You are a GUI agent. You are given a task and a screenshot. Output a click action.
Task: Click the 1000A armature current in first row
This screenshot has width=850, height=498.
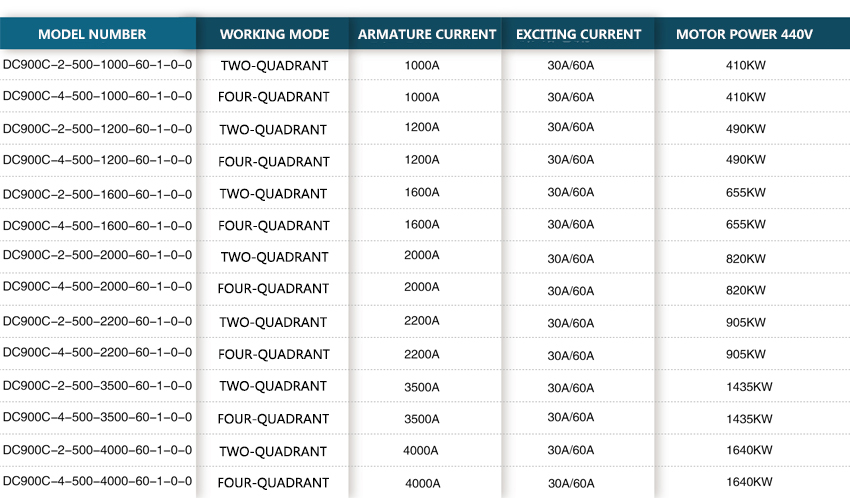click(422, 64)
